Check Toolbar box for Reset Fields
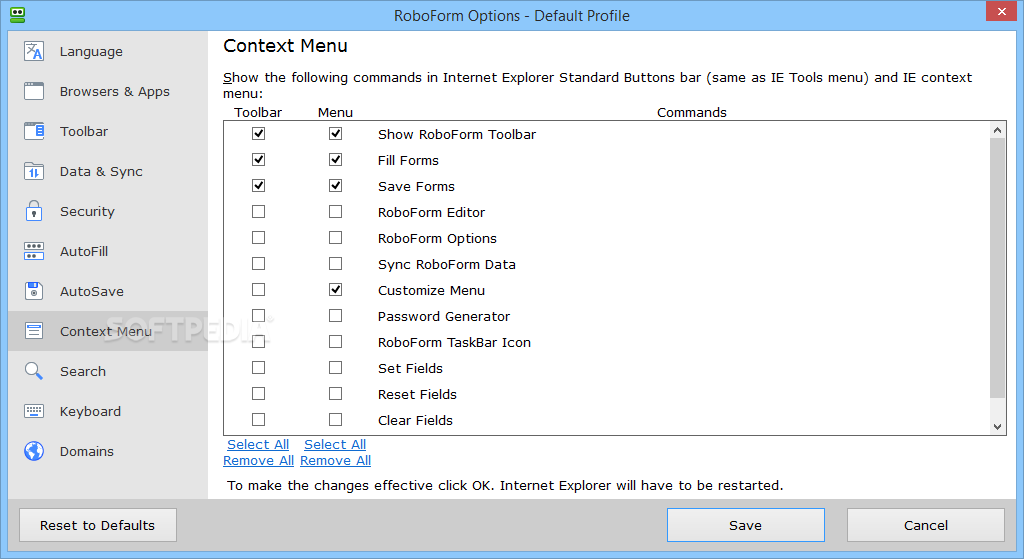Viewport: 1024px width, 559px height. click(x=259, y=394)
